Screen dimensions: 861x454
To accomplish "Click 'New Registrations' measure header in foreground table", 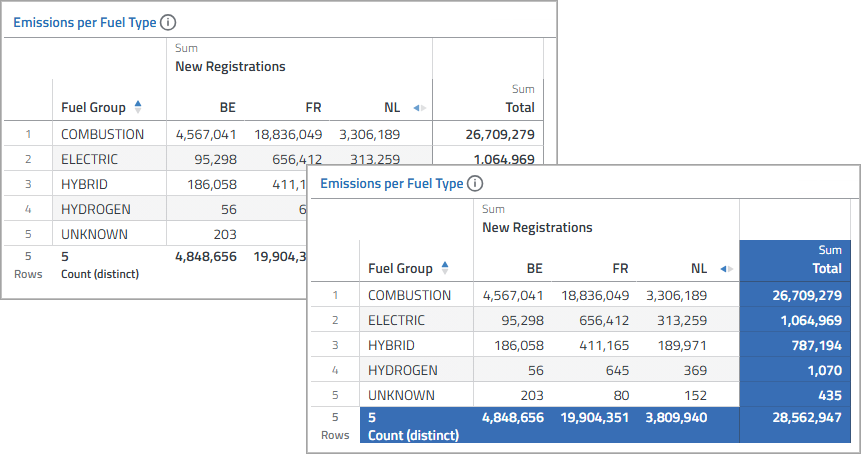I will tap(537, 227).
